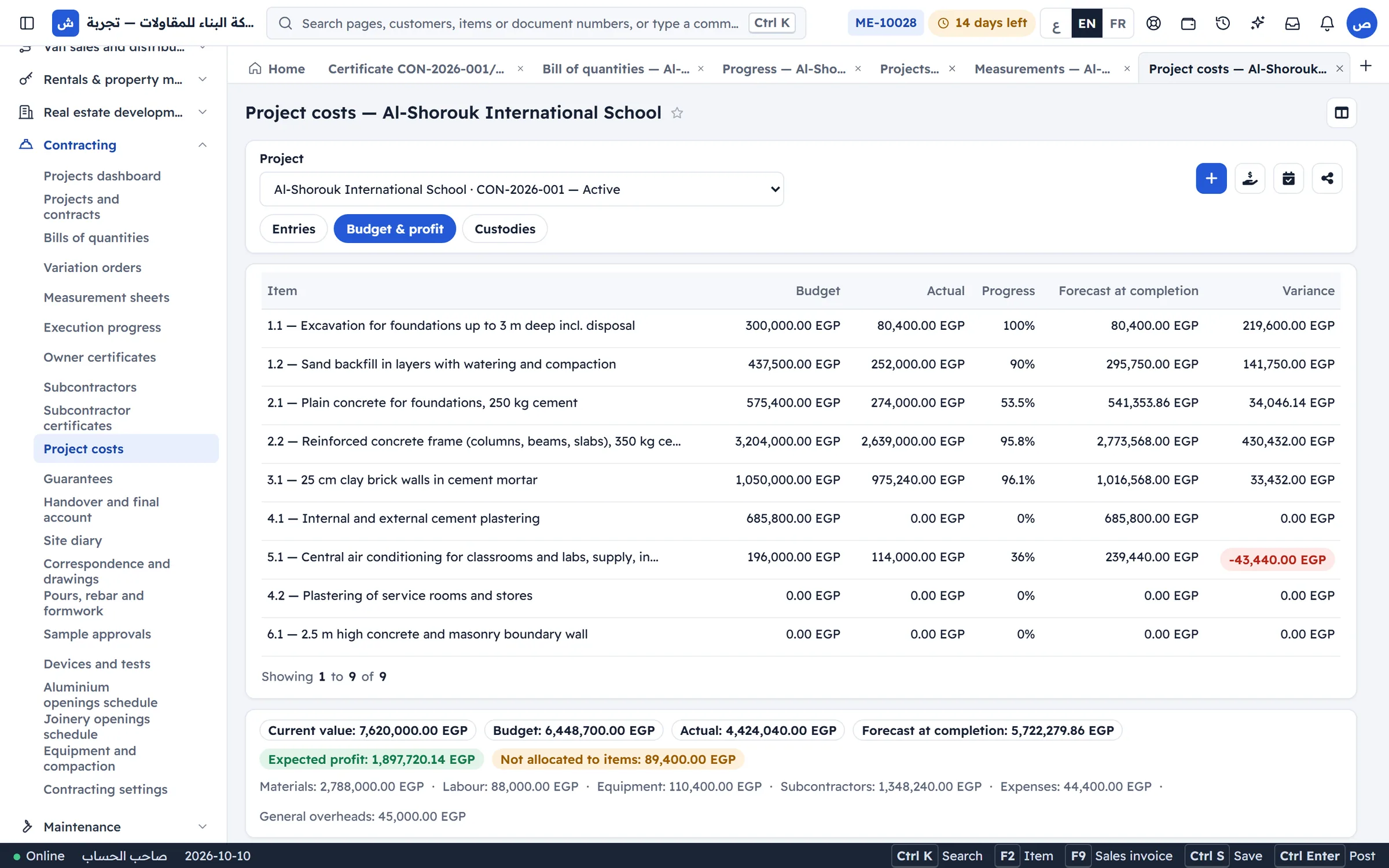This screenshot has height=868, width=1389.
Task: Open the history clock icon
Action: 1223,23
